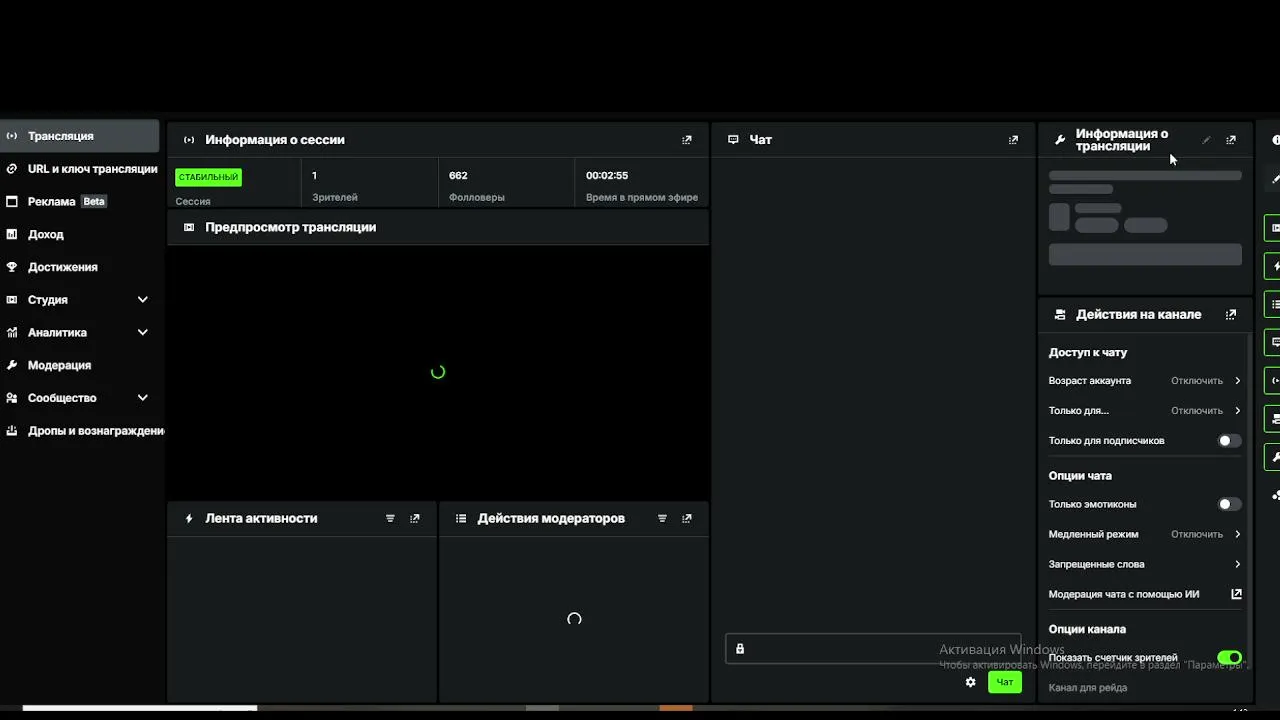
Task: Pop out the Действия модераторов panel
Action: pos(686,518)
